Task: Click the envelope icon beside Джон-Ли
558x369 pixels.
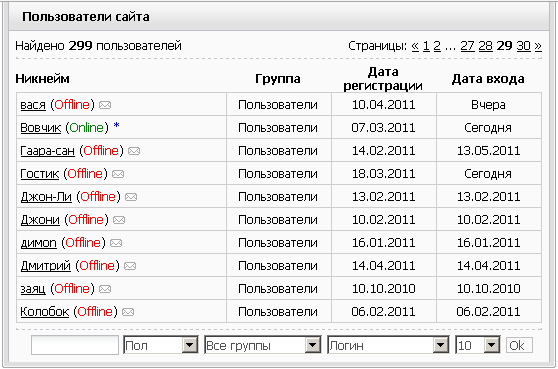Action: [131, 197]
